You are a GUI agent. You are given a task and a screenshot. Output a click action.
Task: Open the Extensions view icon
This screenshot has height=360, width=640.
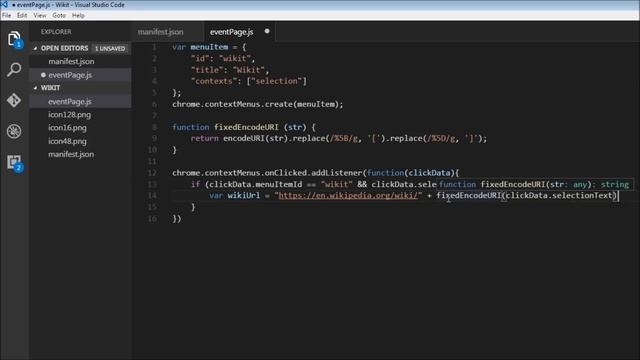coord(14,162)
